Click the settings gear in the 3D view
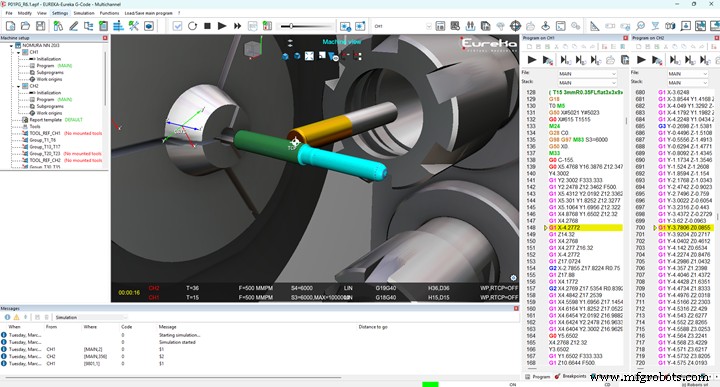Screen dimensions: 720x387 pyautogui.click(x=513, y=277)
